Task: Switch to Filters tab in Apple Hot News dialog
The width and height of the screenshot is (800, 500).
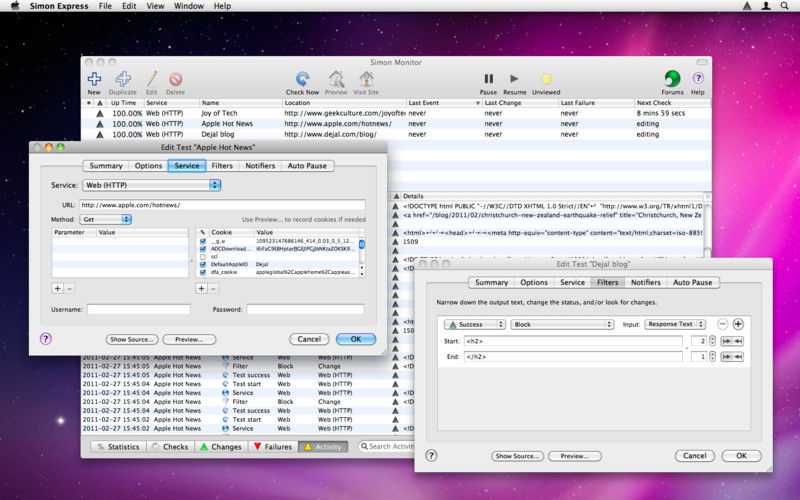Action: tap(222, 166)
